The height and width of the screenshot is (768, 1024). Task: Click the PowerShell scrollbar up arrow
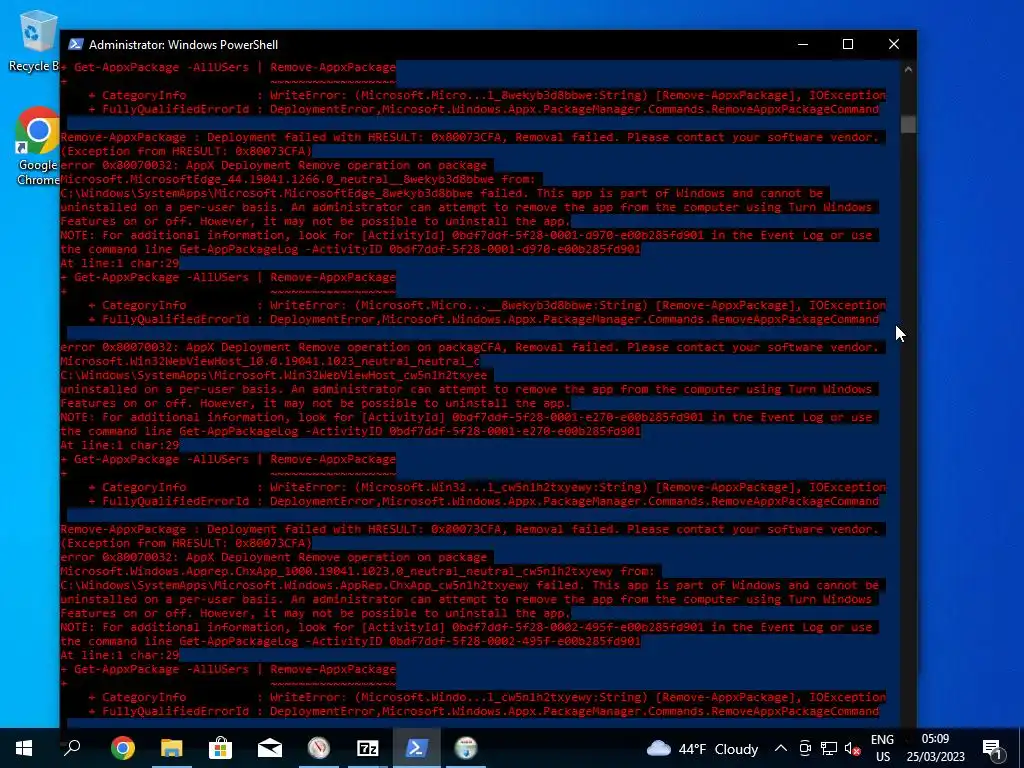pyautogui.click(x=908, y=69)
